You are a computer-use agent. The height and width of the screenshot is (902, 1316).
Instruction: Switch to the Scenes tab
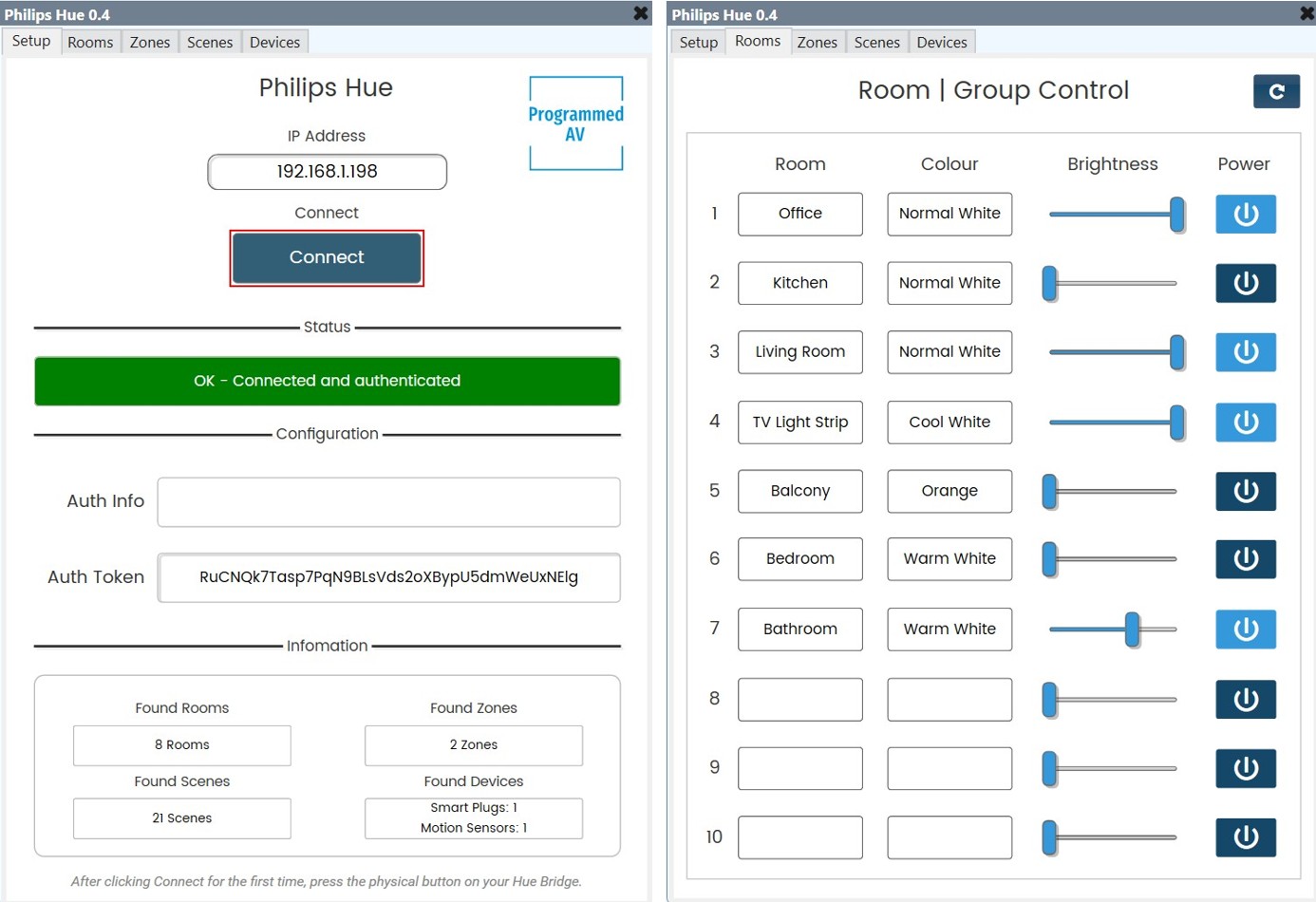pyautogui.click(x=875, y=41)
